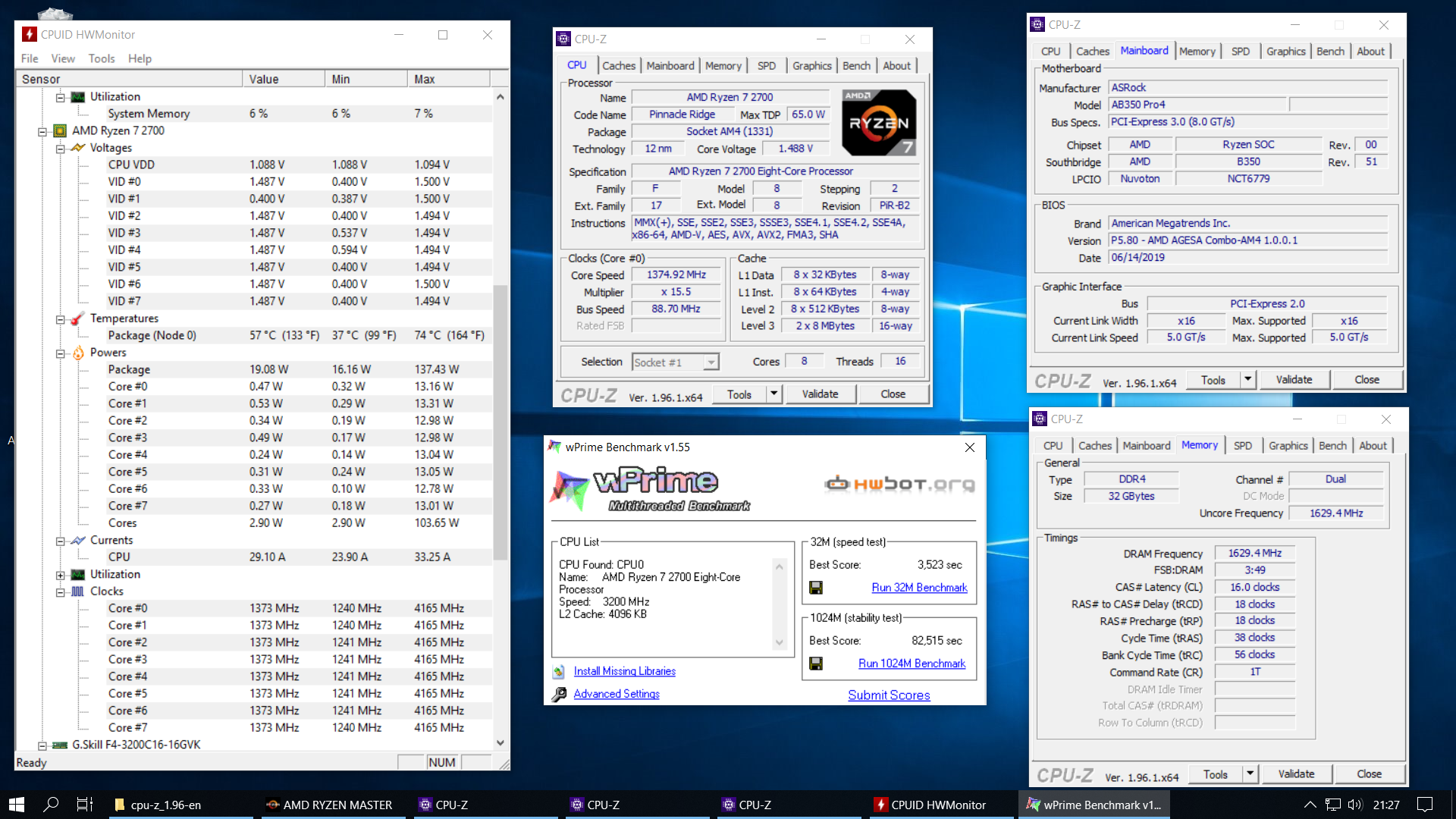1456x819 pixels.
Task: Show hidden tray icons chevron
Action: pos(1310,805)
